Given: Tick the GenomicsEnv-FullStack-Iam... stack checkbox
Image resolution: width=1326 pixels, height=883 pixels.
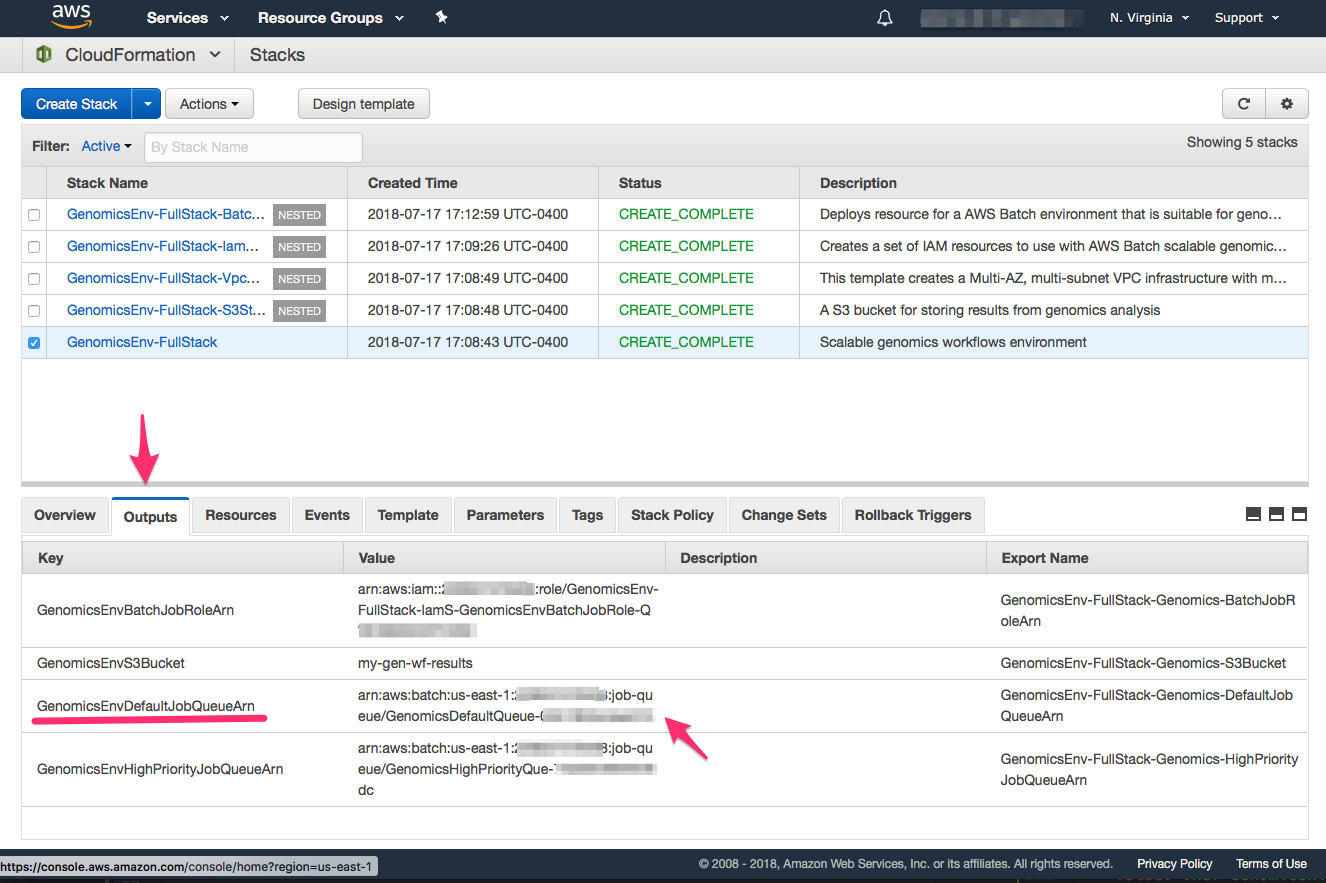Looking at the screenshot, I should click(x=35, y=247).
